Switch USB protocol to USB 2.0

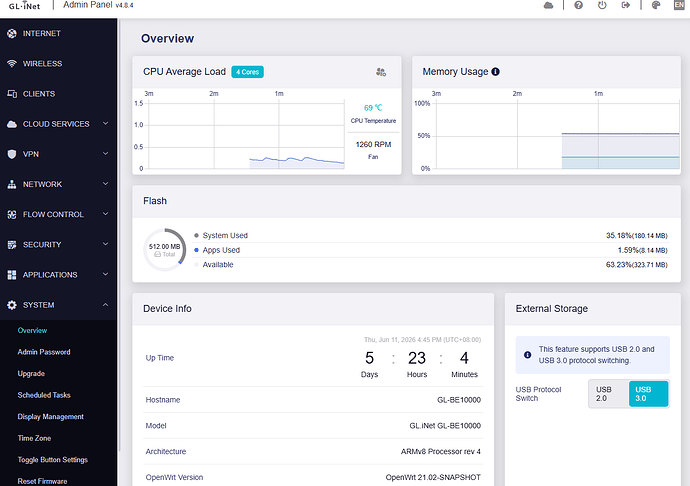coord(609,394)
